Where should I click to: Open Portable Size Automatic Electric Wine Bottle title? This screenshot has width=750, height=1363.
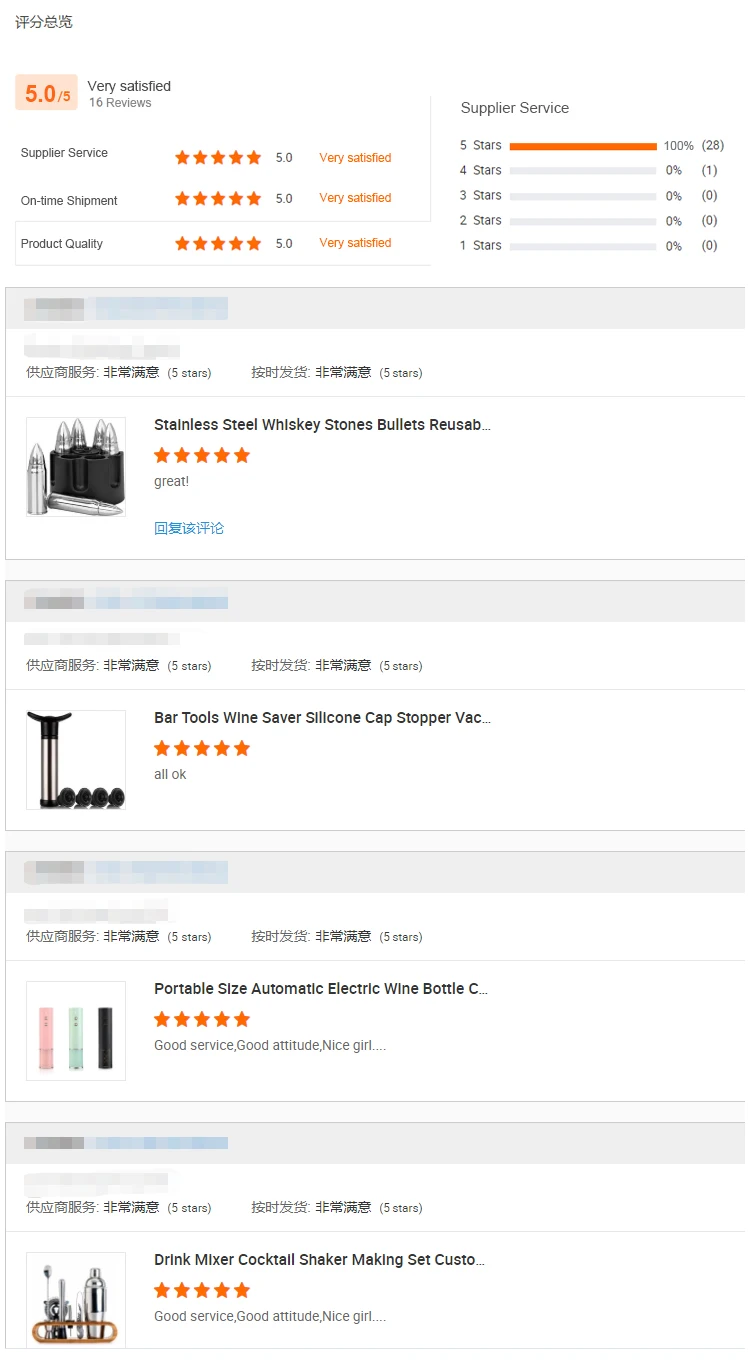pos(321,989)
